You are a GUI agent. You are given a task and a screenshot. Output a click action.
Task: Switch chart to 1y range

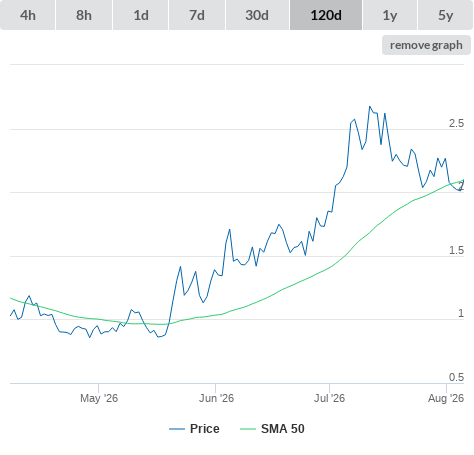pyautogui.click(x=390, y=15)
